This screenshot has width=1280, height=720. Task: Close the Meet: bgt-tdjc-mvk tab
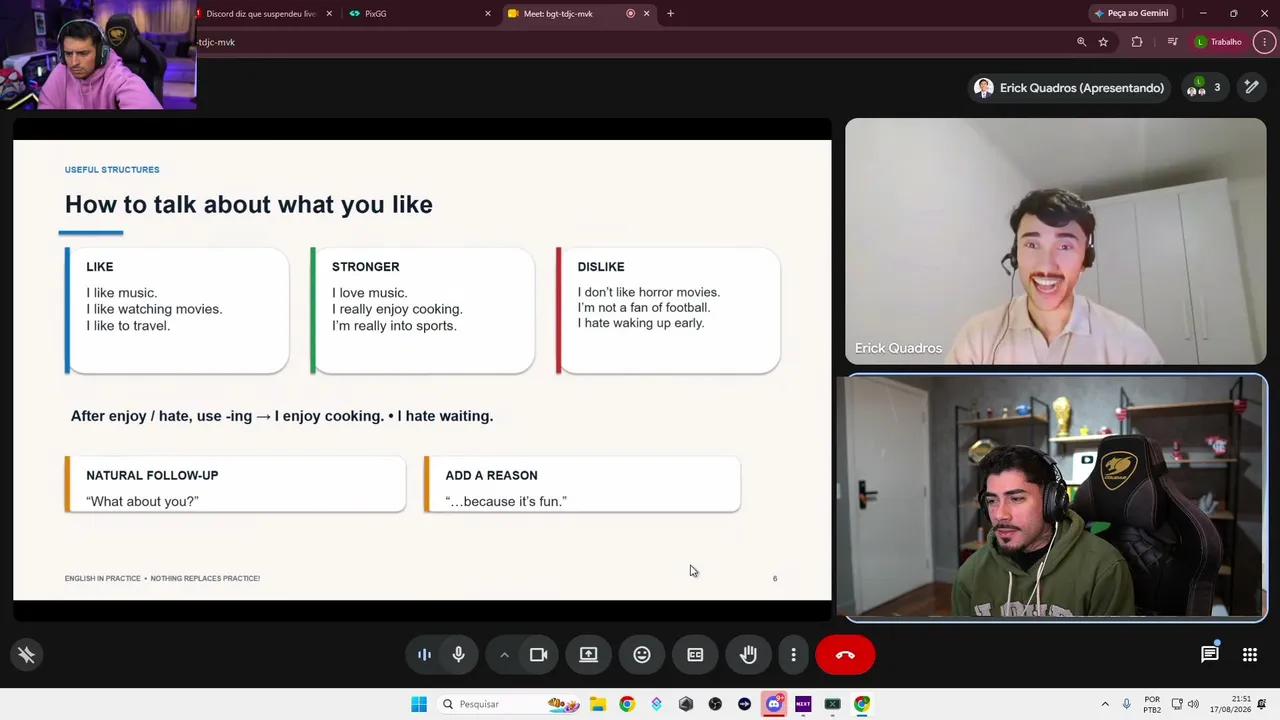(646, 14)
